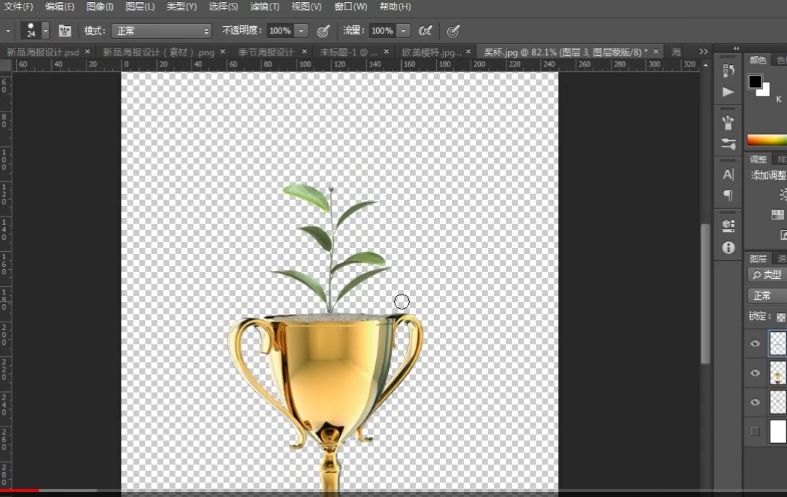Image resolution: width=787 pixels, height=497 pixels.
Task: Open the tool preset picker arrow at far left
Action: pos(8,31)
